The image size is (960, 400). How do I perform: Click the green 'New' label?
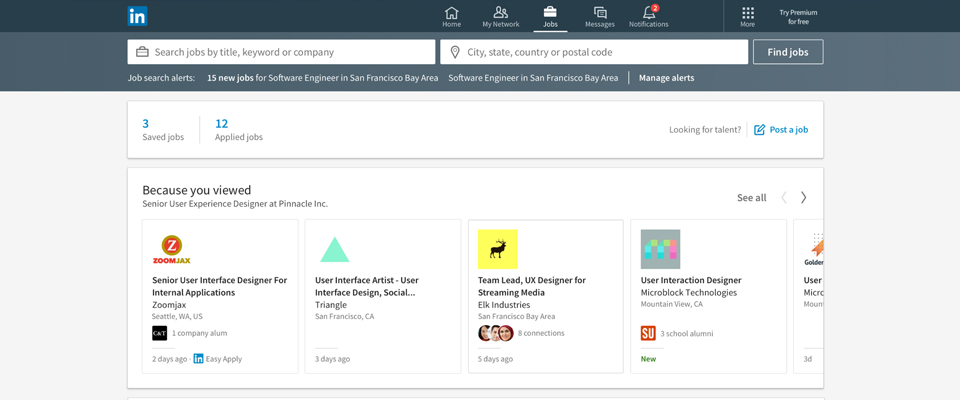coord(648,359)
